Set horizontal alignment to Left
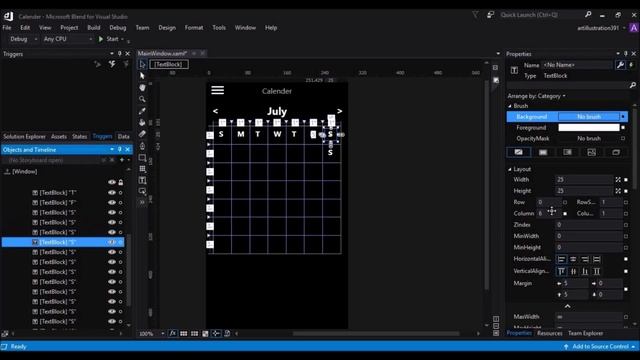Screen dimensions: 640x360 coord(562,259)
